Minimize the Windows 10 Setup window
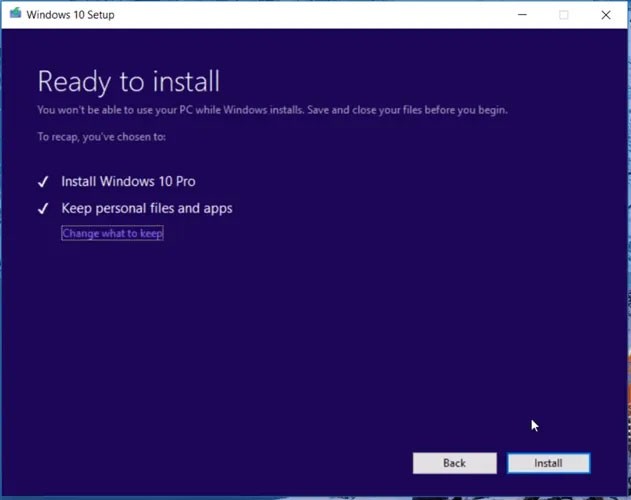631x500 pixels. point(521,15)
